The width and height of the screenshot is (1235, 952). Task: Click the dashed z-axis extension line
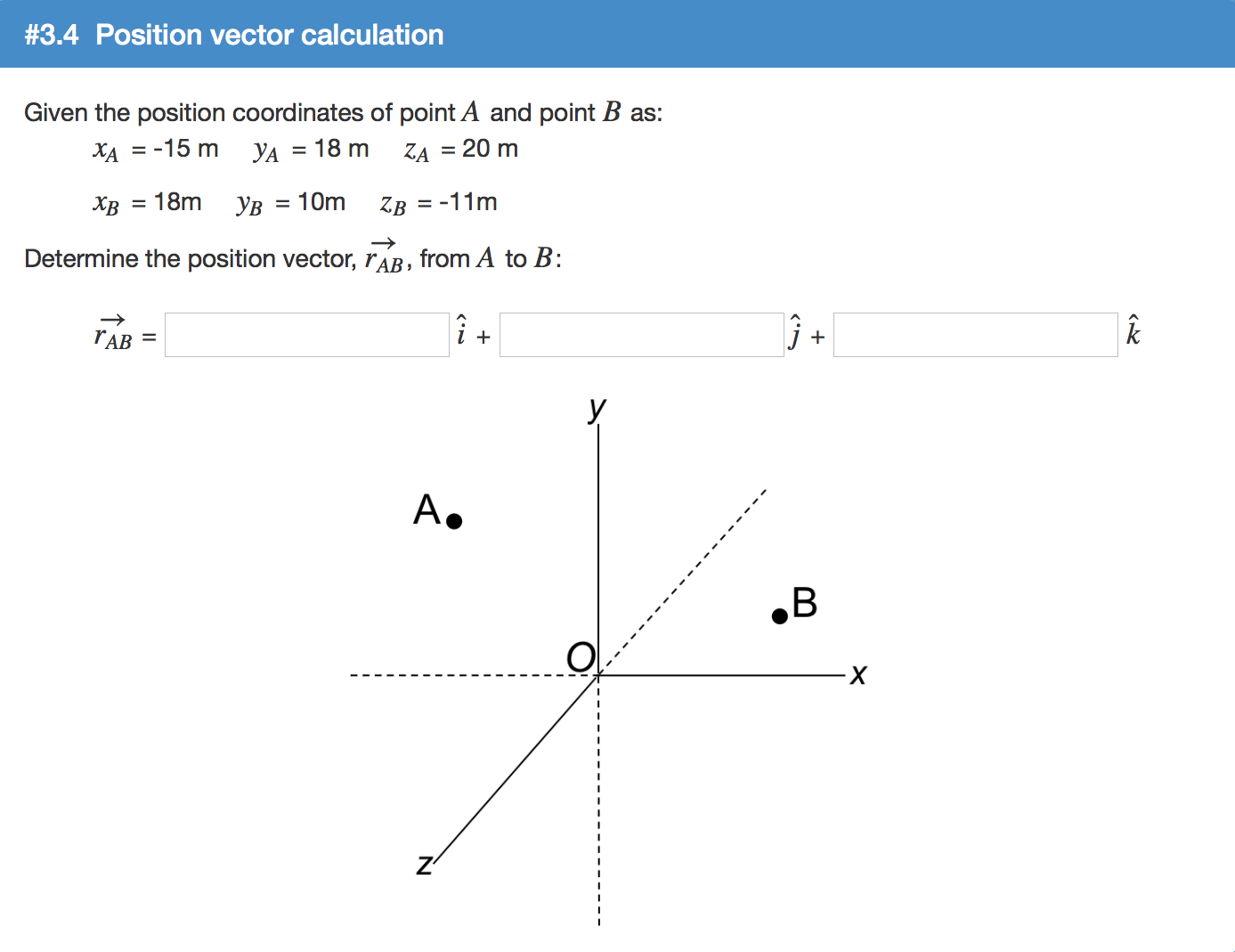[598, 801]
